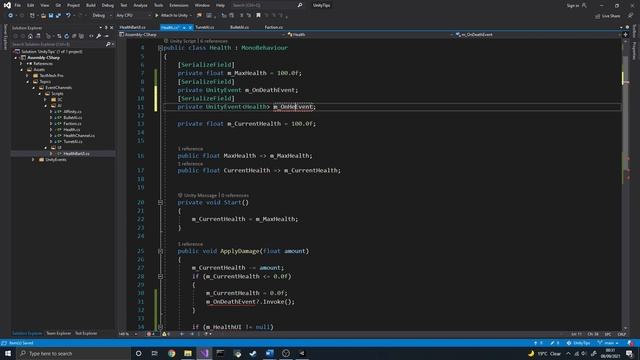Open the Extensions menu

tap(179, 5)
